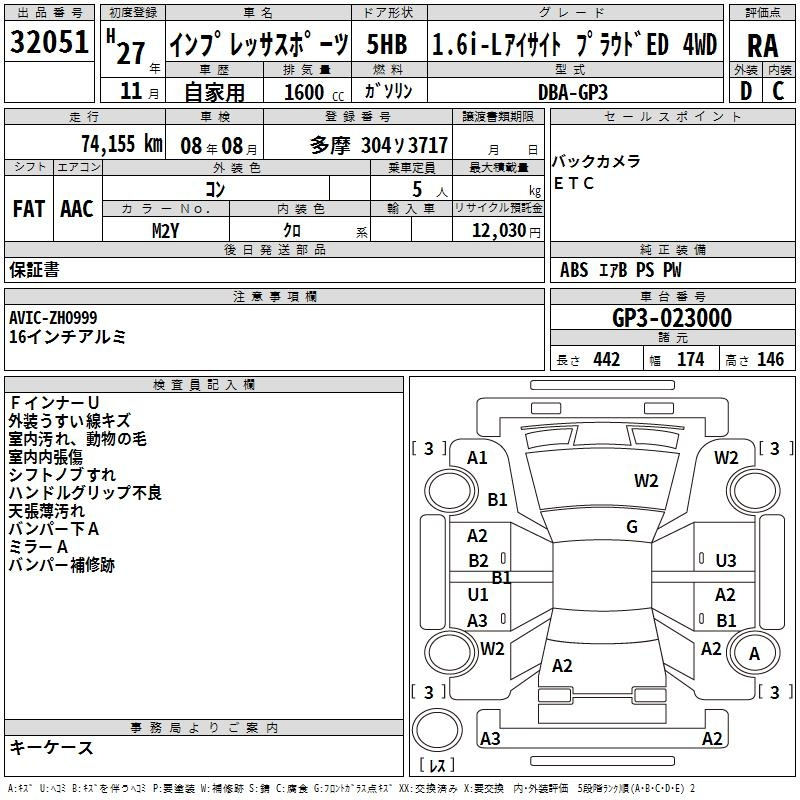Viewport: 800px width, 800px height.
Task: Select the length value 442
Action: 607,359
